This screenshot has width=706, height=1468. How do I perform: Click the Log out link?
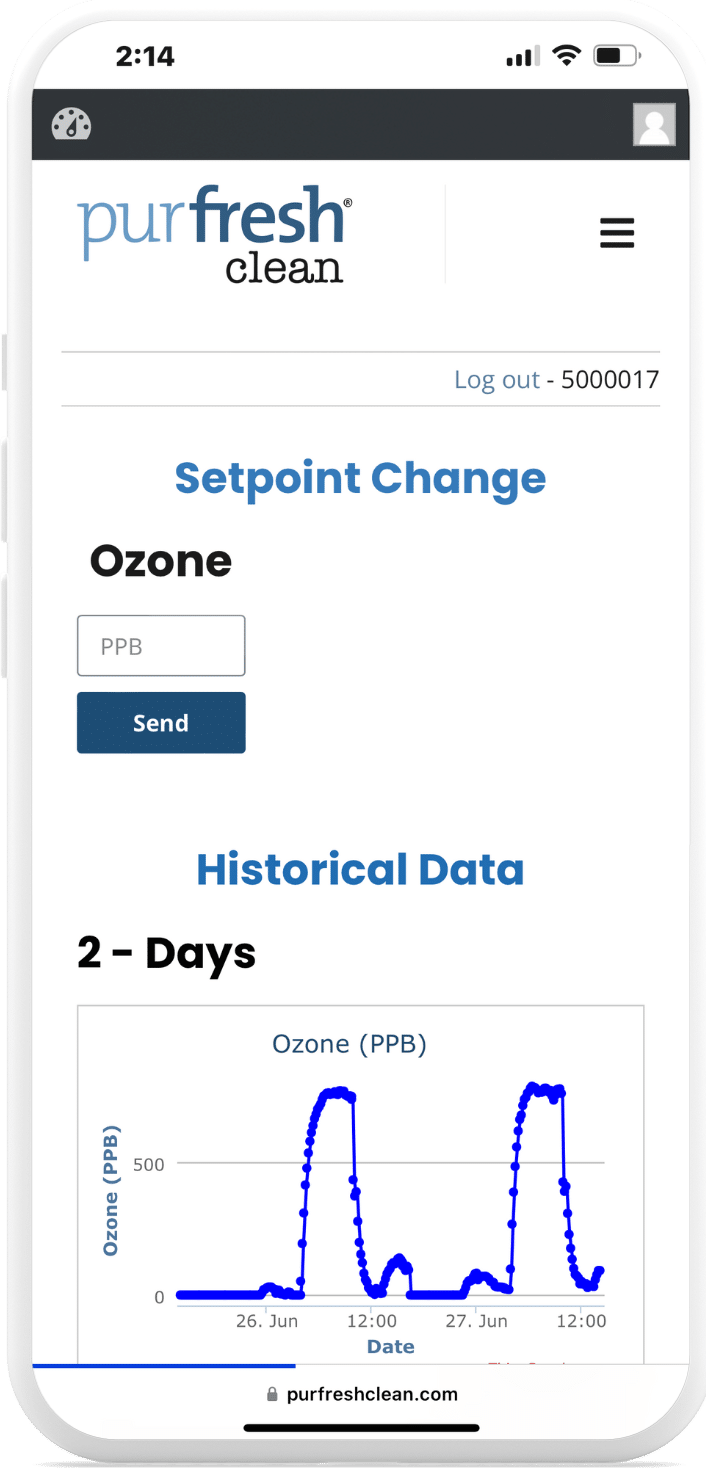pos(497,380)
